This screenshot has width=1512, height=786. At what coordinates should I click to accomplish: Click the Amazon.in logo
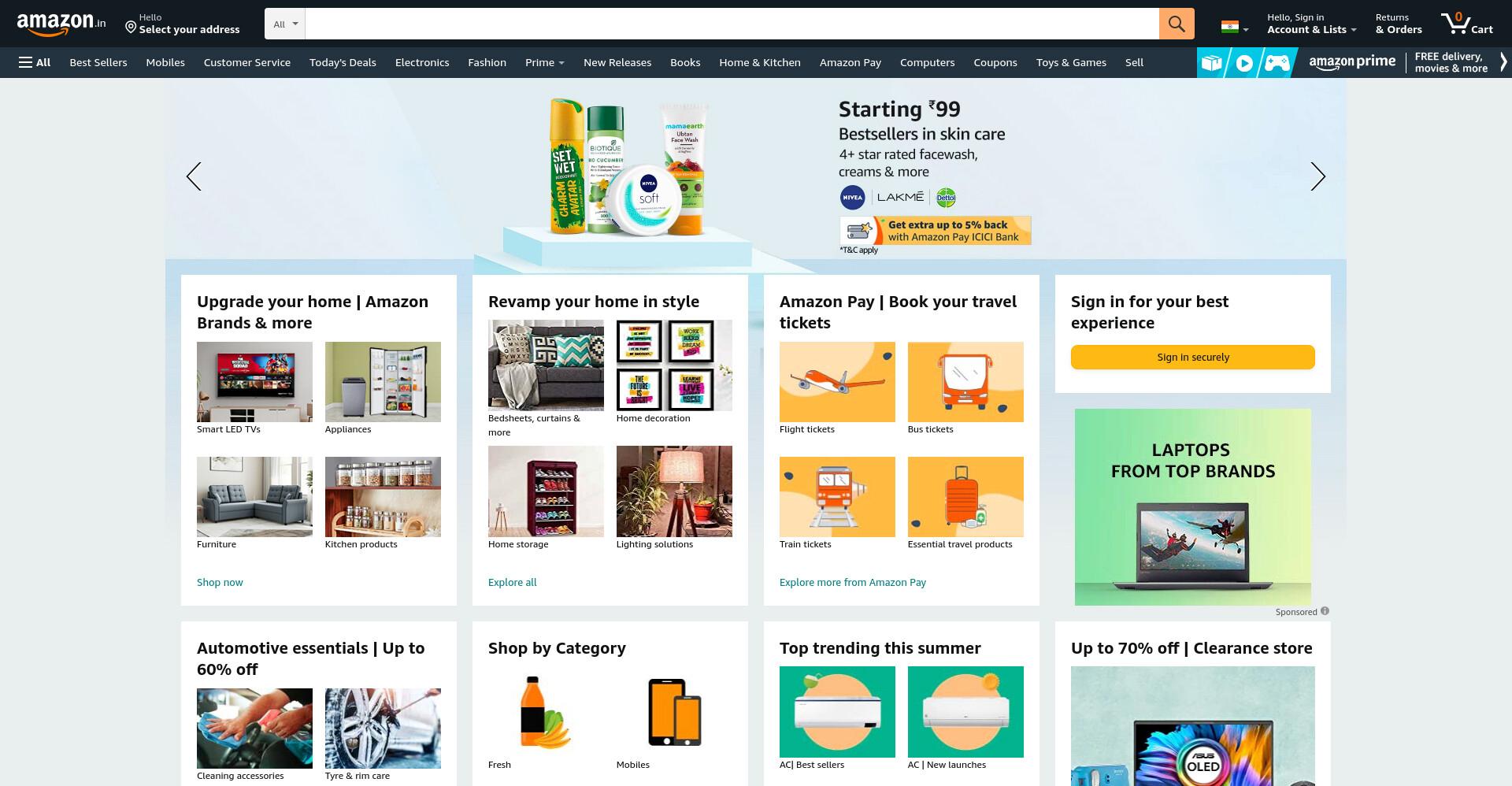(x=61, y=24)
